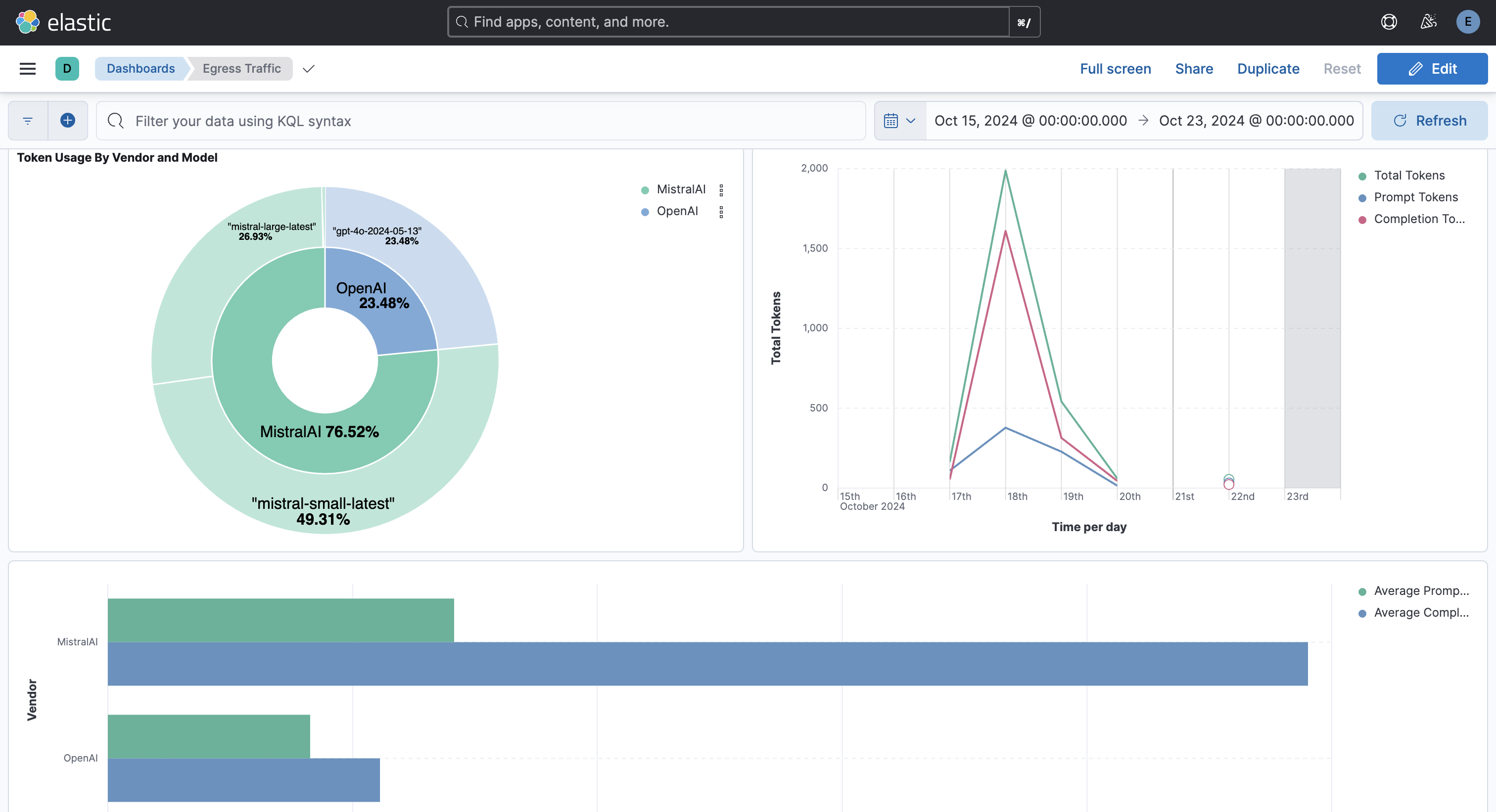Open the D space avatar

(x=67, y=68)
